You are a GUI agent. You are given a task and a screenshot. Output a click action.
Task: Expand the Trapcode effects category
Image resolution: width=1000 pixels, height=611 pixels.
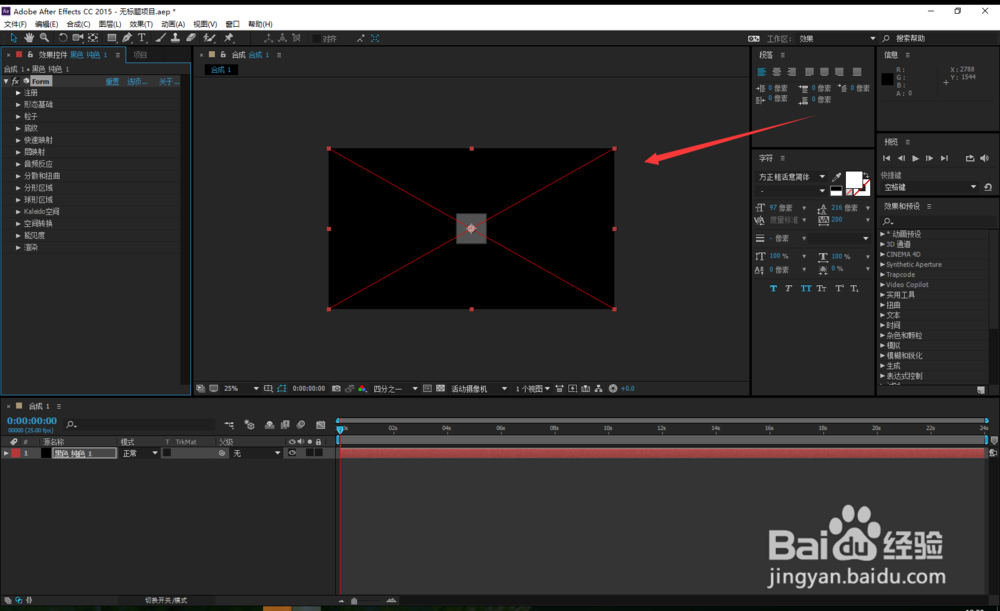881,275
